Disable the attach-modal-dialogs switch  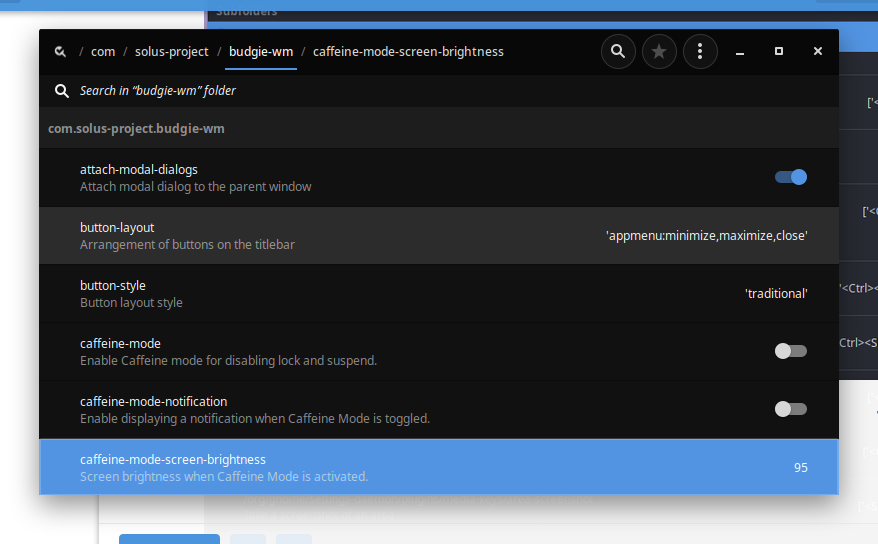tap(790, 177)
